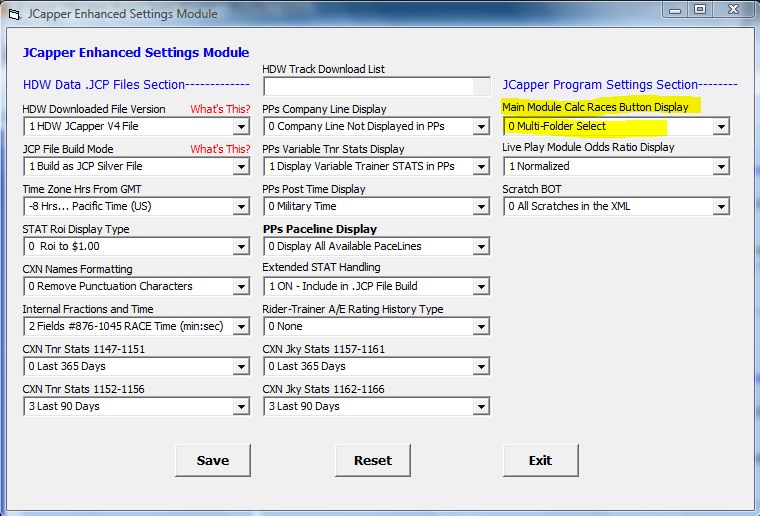Close the JCapper Enhanced Settings window
The width and height of the screenshot is (760, 516).
coord(733,10)
